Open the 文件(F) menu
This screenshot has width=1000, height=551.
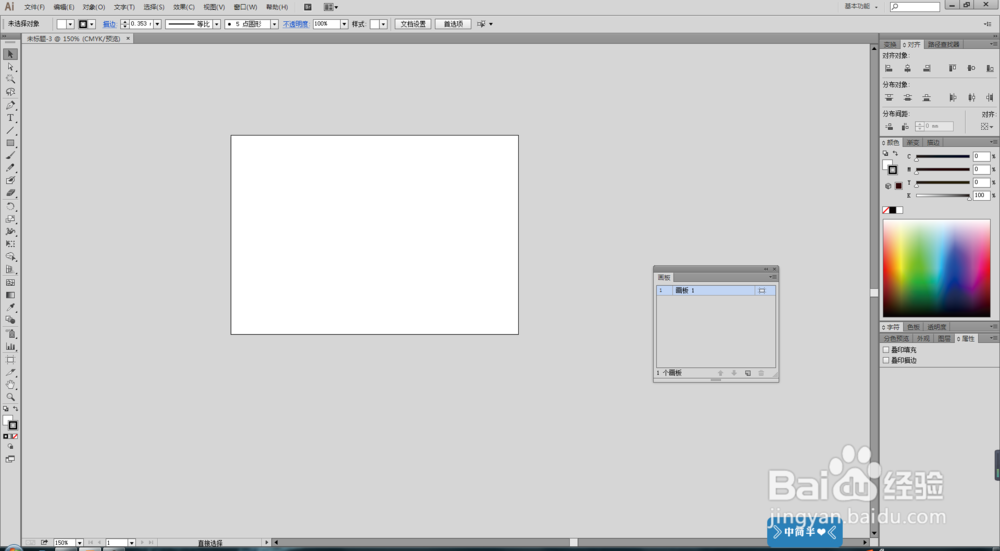(x=34, y=7)
